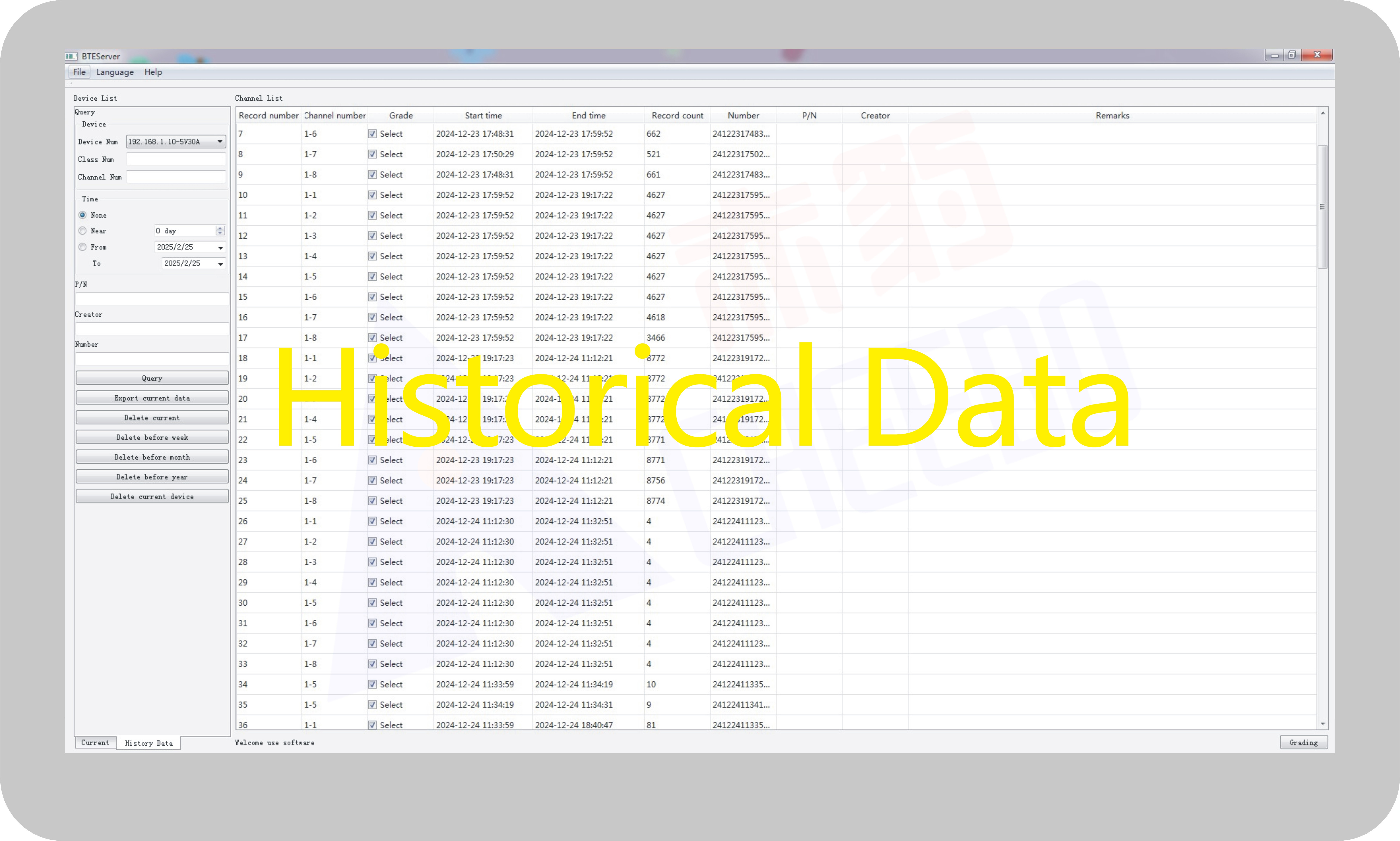Screen dimensions: 1400x841
Task: Click the Delete current button
Action: coord(152,418)
